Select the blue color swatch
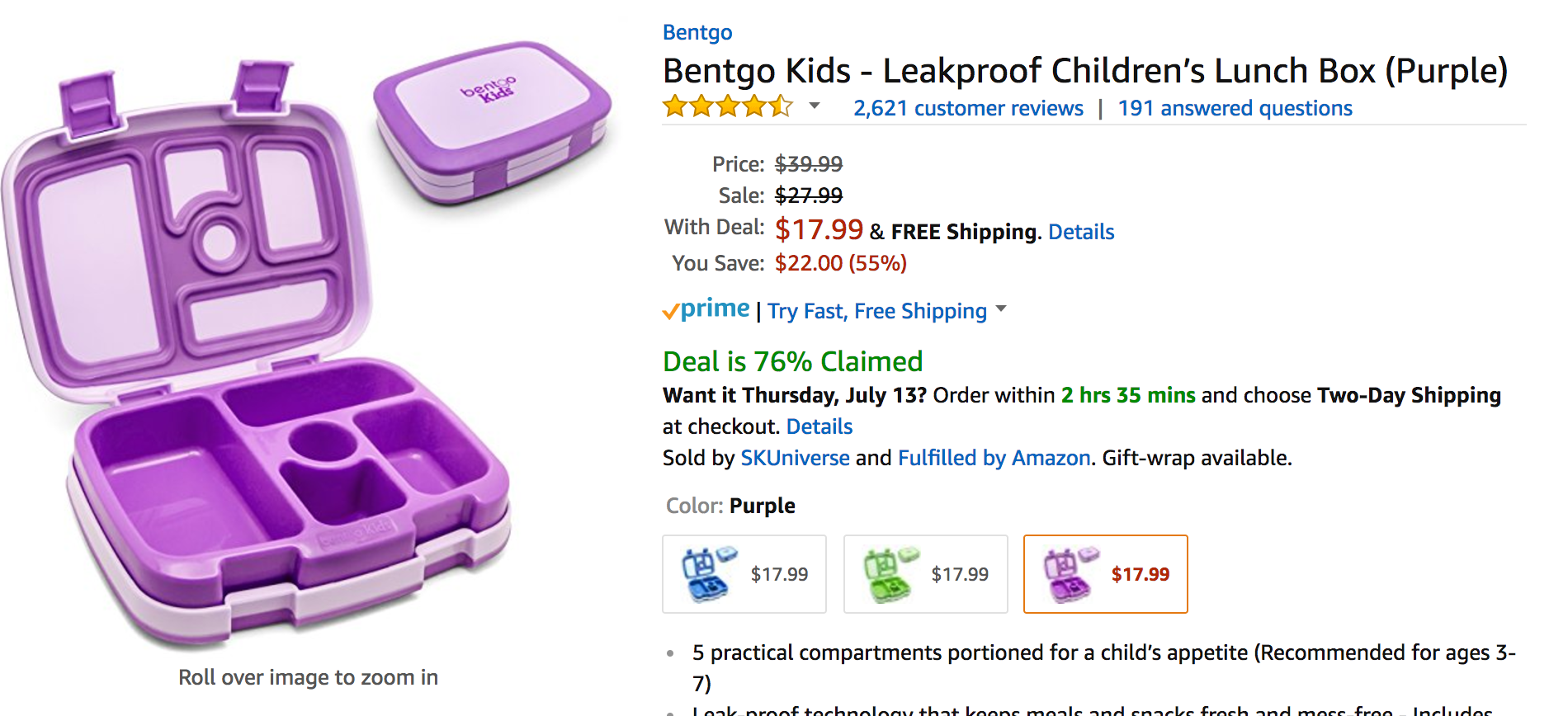This screenshot has width=1568, height=716. coord(744,574)
